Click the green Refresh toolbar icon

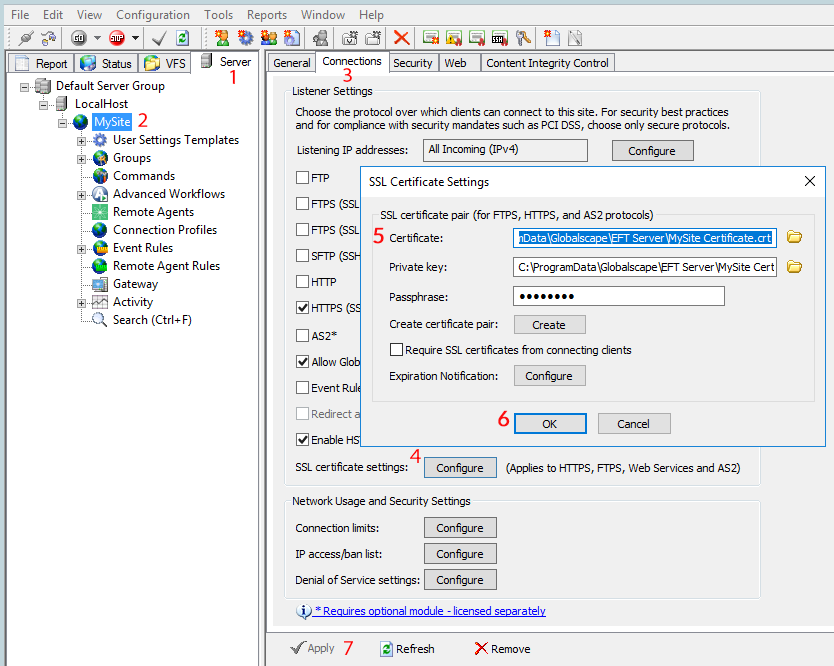coord(181,37)
